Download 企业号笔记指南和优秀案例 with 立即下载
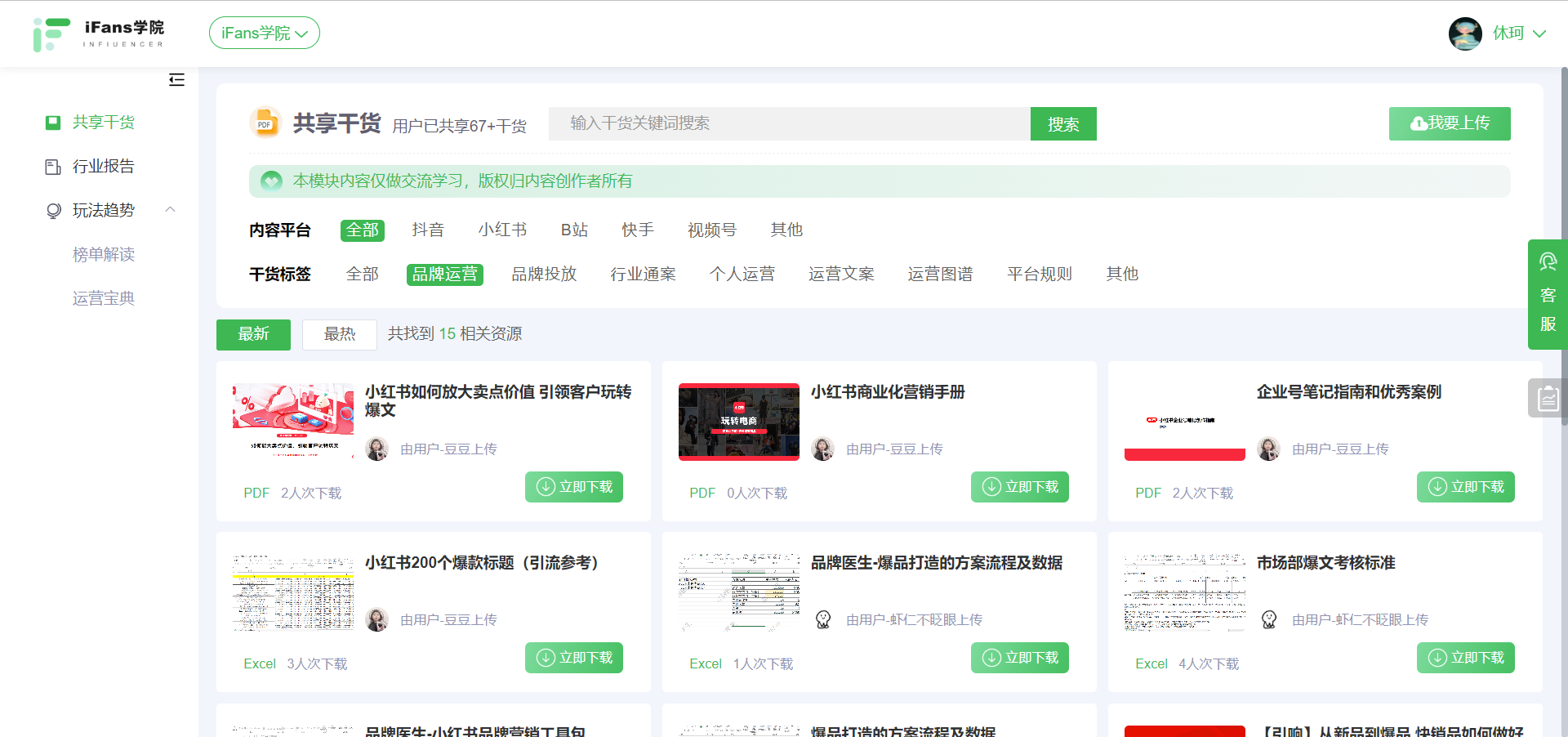The height and width of the screenshot is (737, 1568). pyautogui.click(x=1466, y=487)
